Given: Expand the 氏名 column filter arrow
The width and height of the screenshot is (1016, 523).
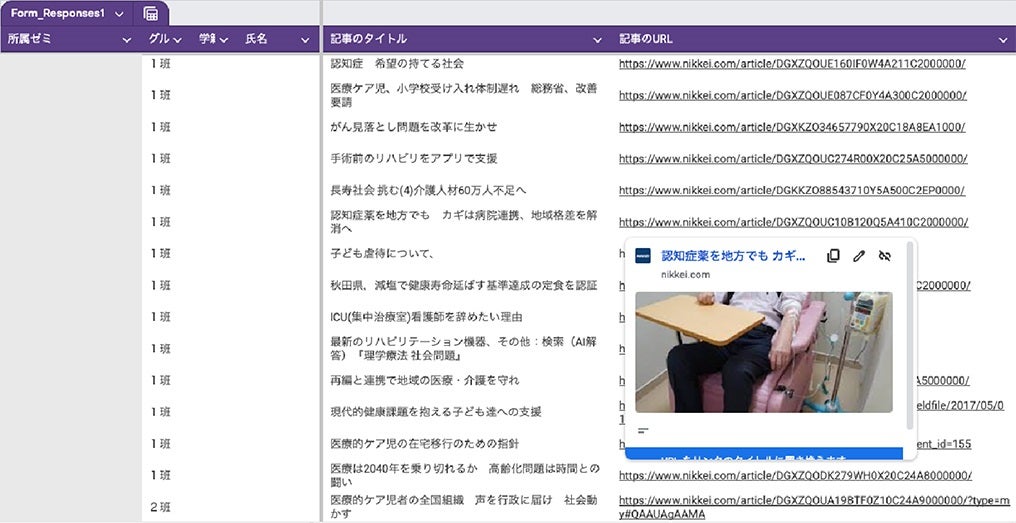Looking at the screenshot, I should (x=305, y=40).
